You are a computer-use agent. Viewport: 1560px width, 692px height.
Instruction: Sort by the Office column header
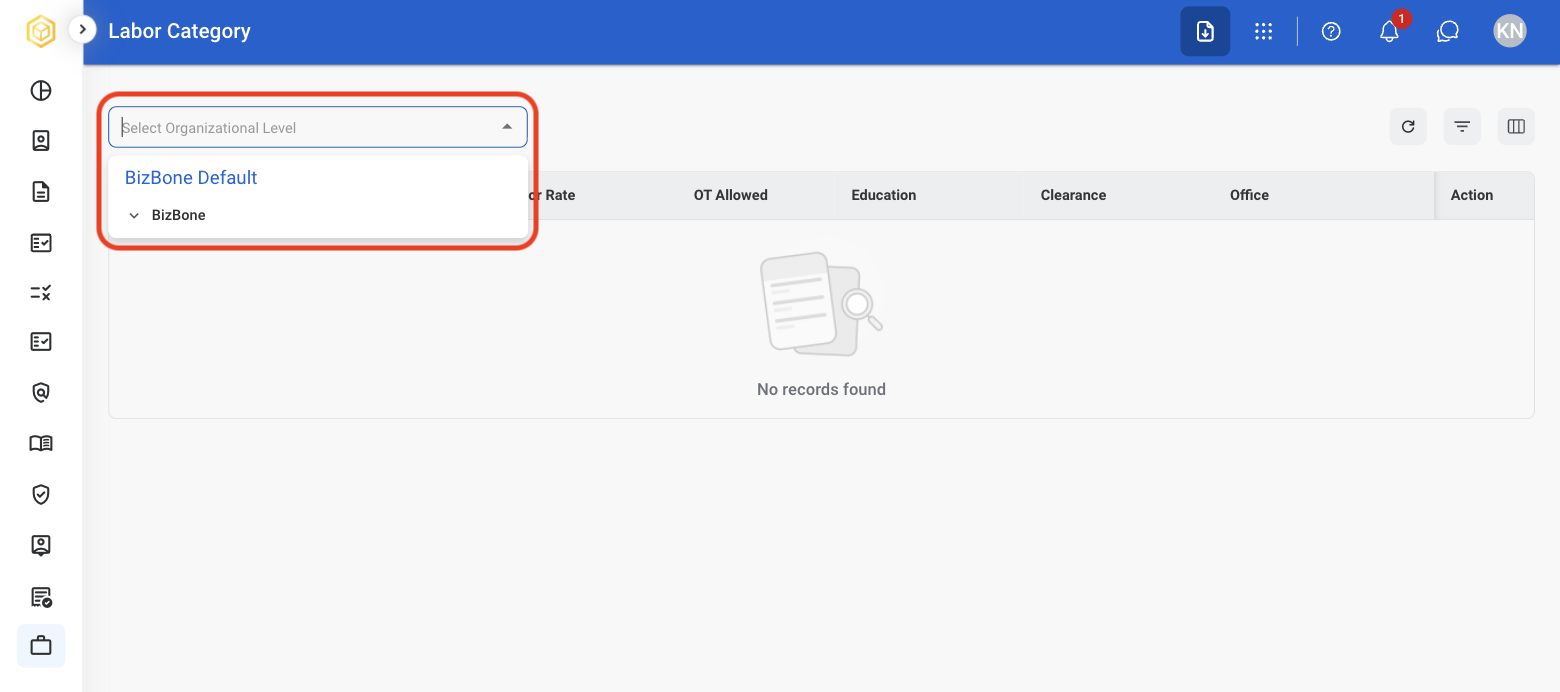point(1249,195)
